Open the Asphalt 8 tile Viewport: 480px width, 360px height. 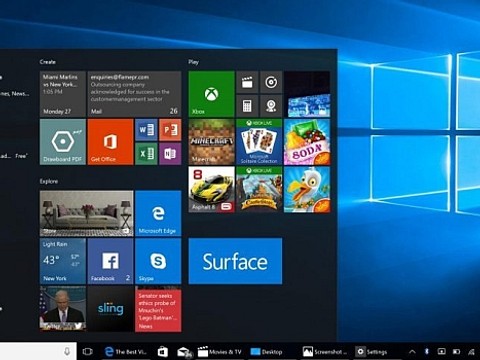click(x=211, y=190)
